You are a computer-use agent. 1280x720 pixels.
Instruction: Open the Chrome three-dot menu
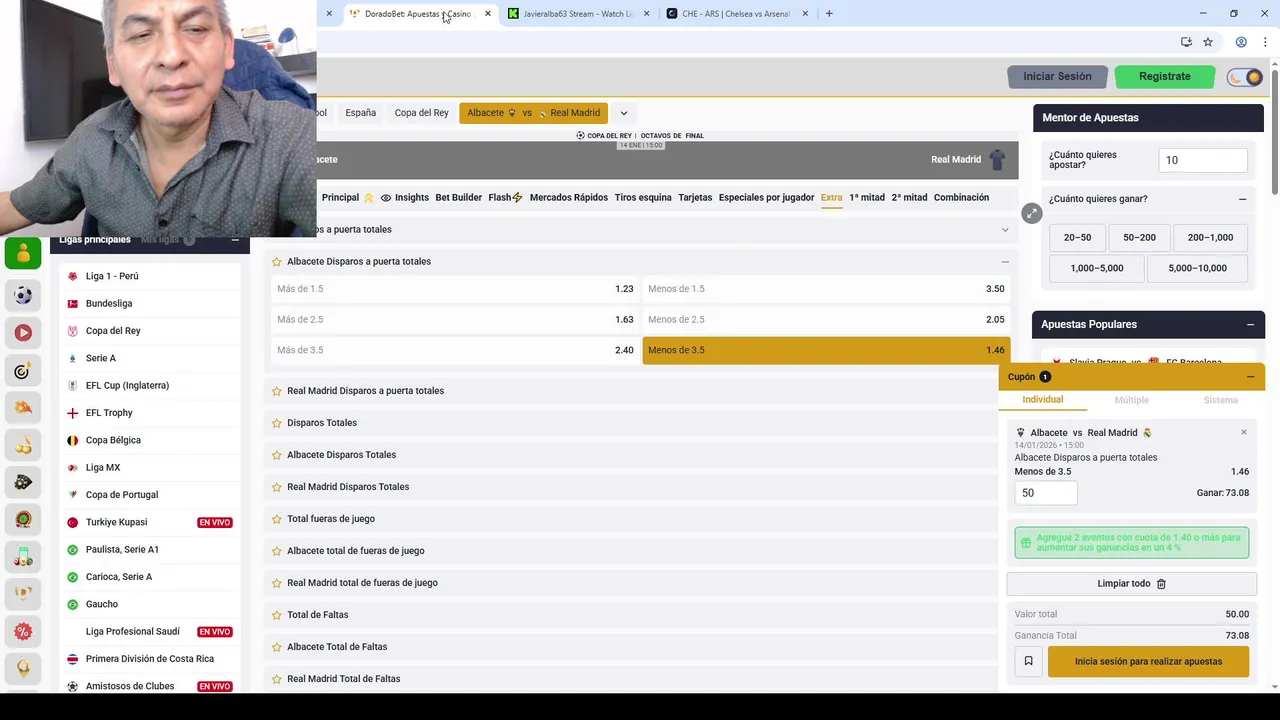(1266, 42)
